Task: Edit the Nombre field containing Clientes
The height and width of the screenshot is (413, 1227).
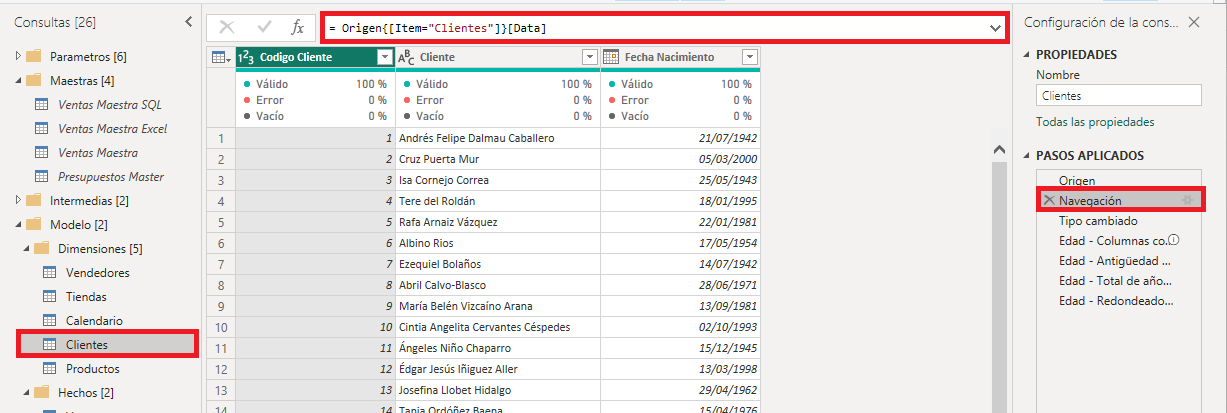Action: coord(1118,96)
